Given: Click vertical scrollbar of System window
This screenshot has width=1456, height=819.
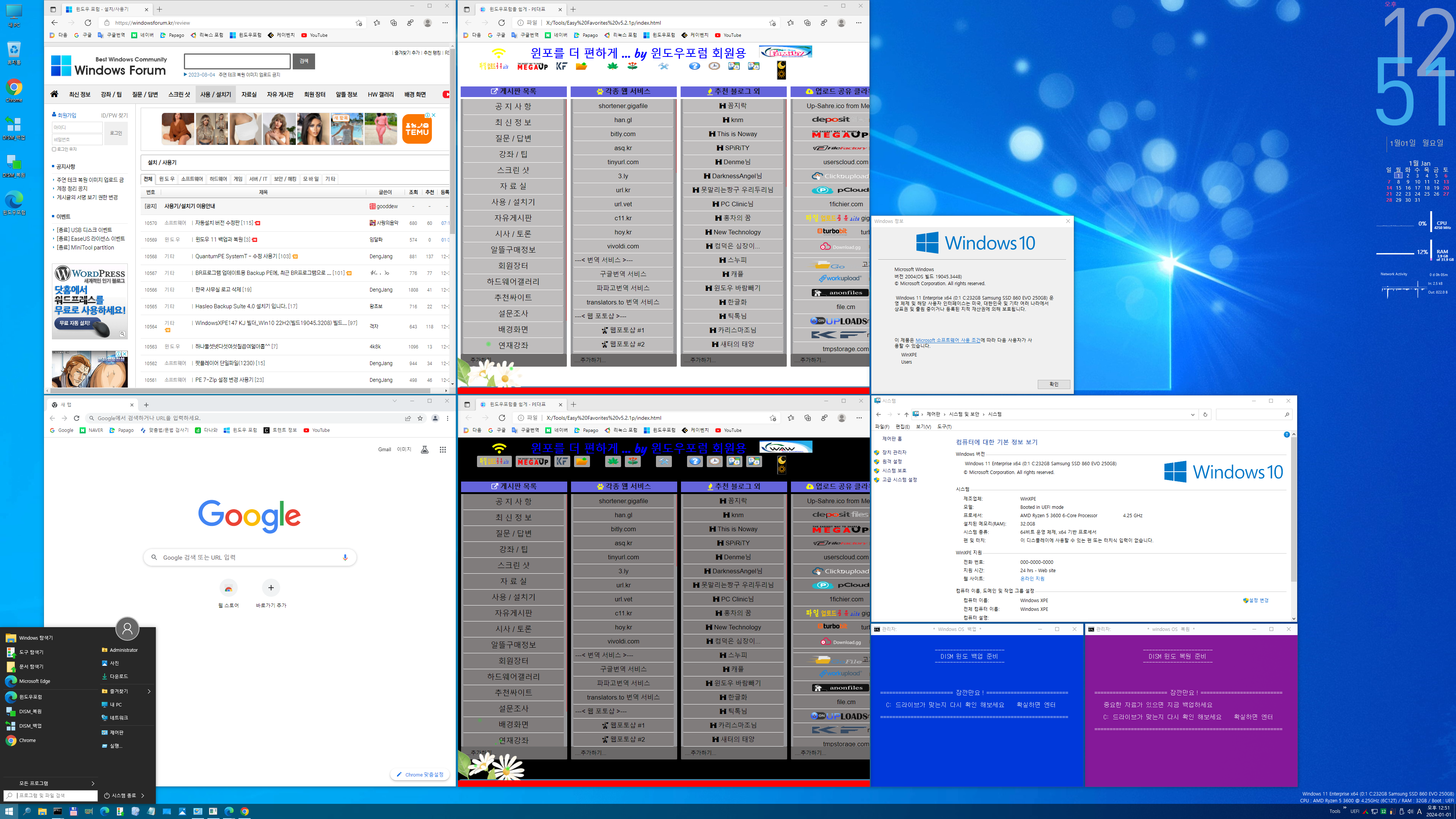Looking at the screenshot, I should (x=1293, y=509).
